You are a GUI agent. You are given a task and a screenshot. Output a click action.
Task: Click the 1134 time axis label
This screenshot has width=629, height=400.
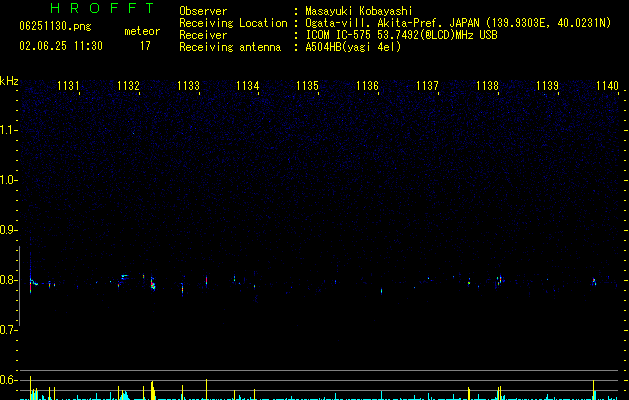pos(248,86)
